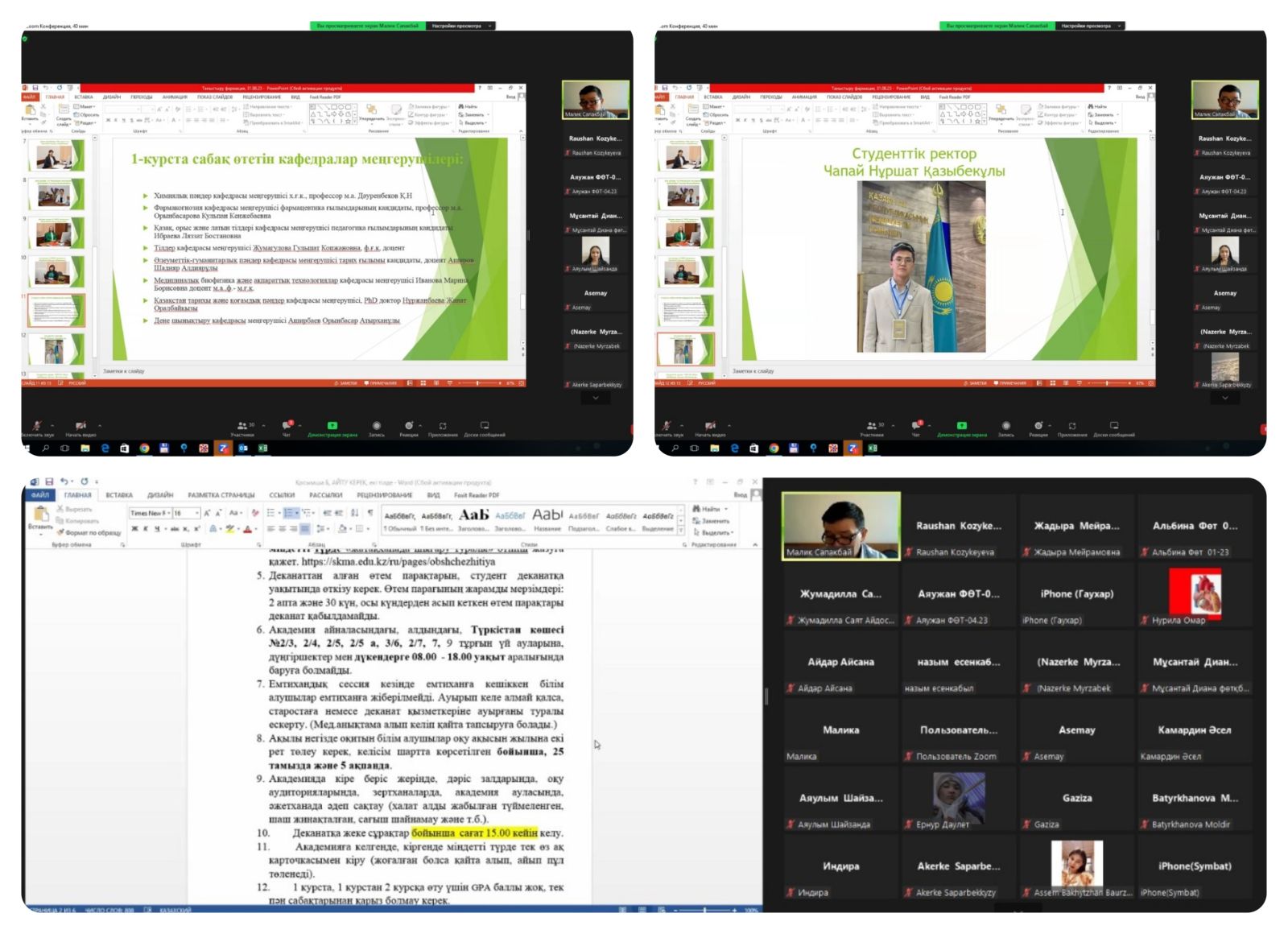This screenshot has width=1288, height=934.
Task: Click Сбросить in PowerPoint with кафедралар slide
Action: tap(87, 114)
